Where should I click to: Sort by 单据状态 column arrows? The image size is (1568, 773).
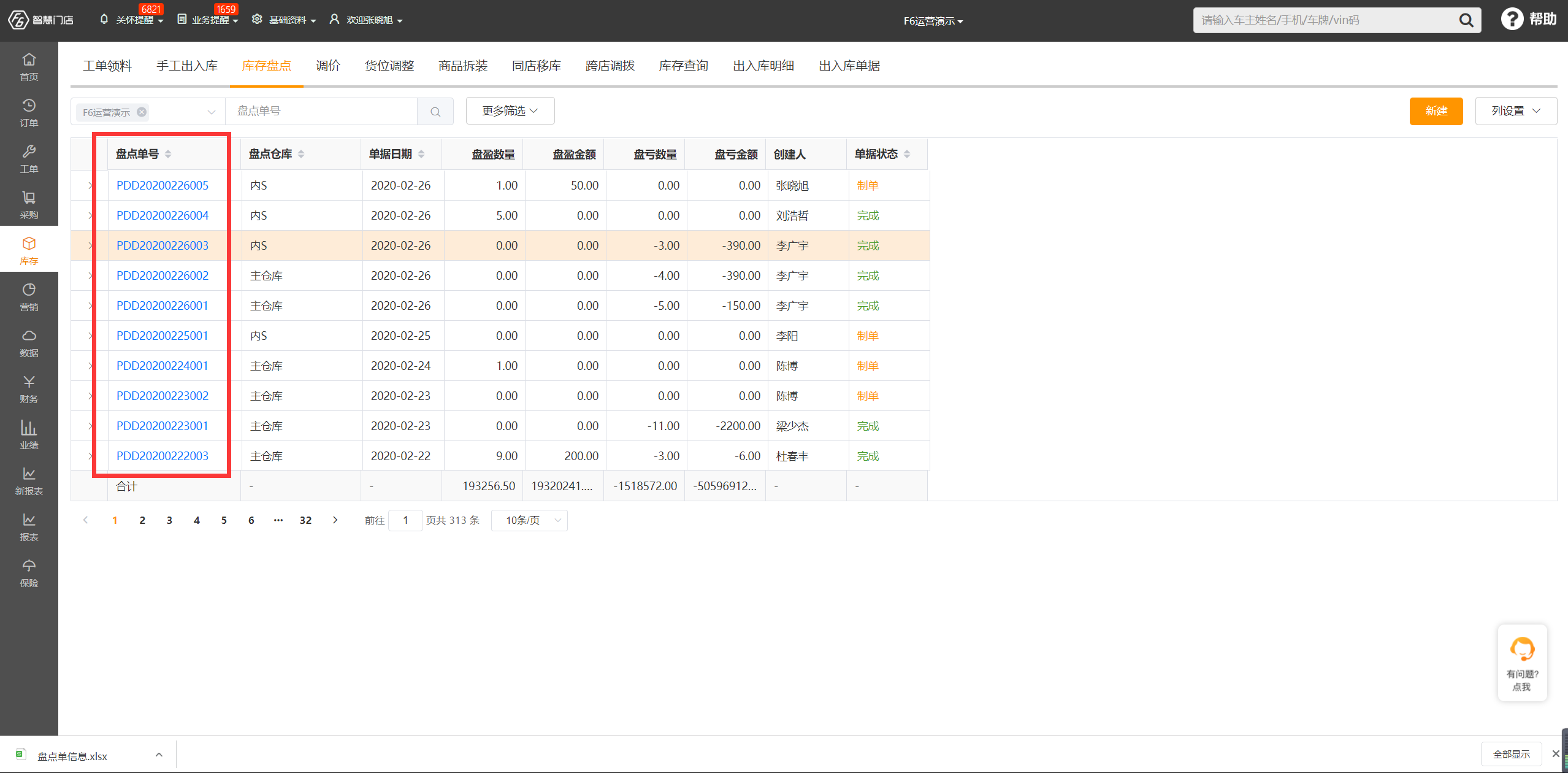tap(907, 154)
